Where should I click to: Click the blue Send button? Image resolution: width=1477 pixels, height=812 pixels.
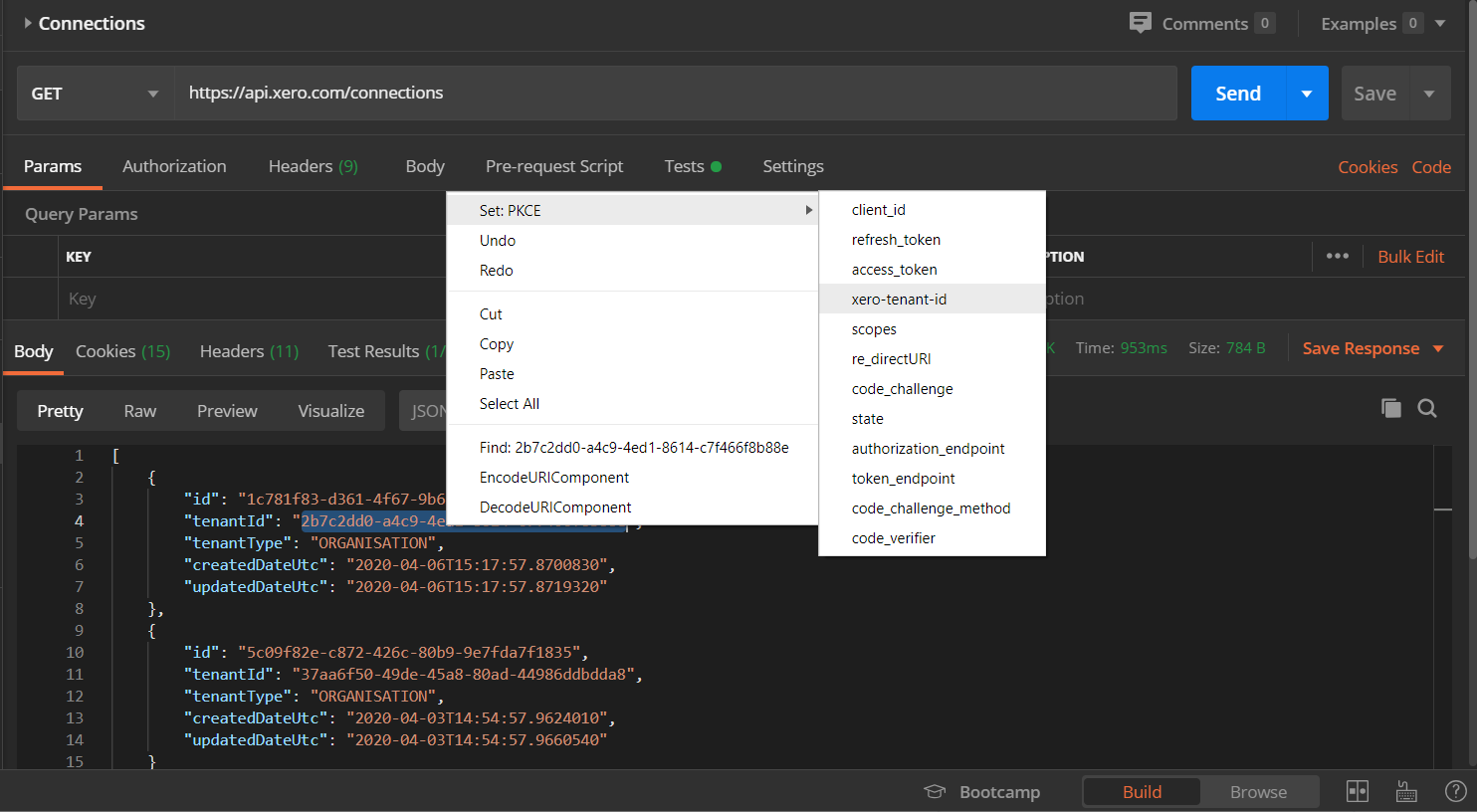point(1238,94)
